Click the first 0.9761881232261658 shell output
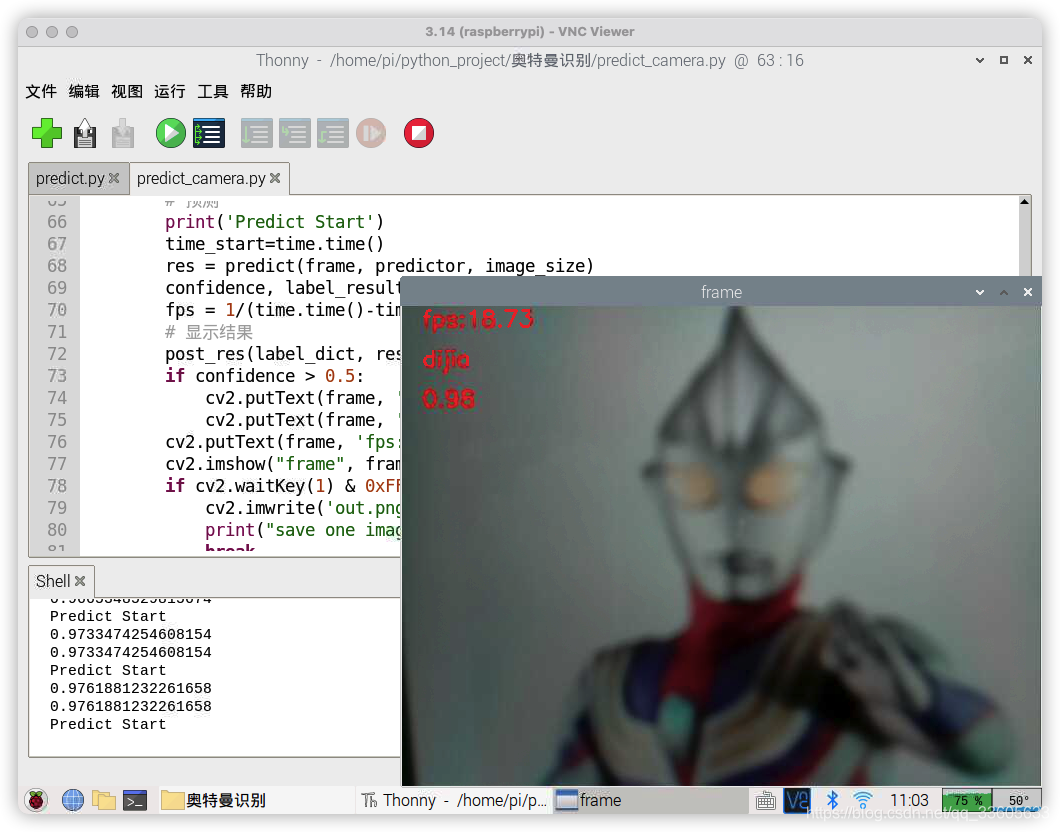 130,689
